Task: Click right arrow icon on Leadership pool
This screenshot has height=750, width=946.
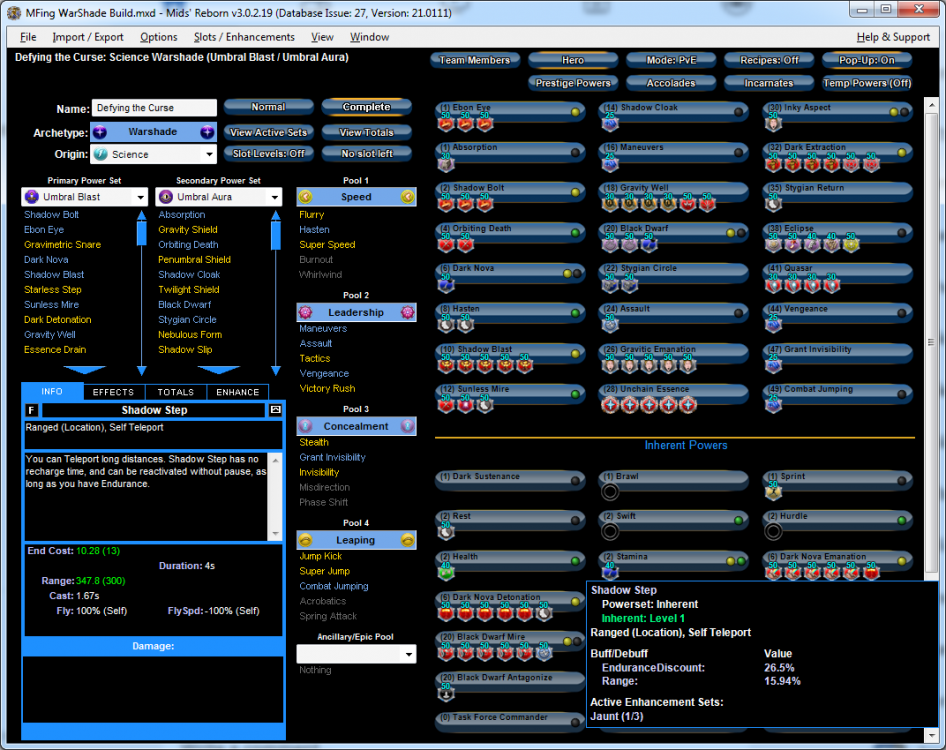Action: (407, 312)
